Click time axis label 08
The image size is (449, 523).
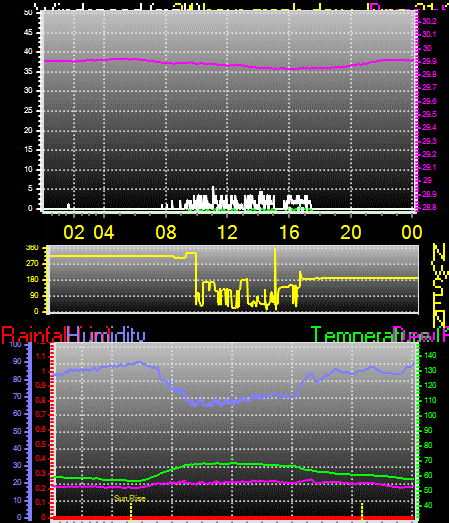pyautogui.click(x=166, y=232)
